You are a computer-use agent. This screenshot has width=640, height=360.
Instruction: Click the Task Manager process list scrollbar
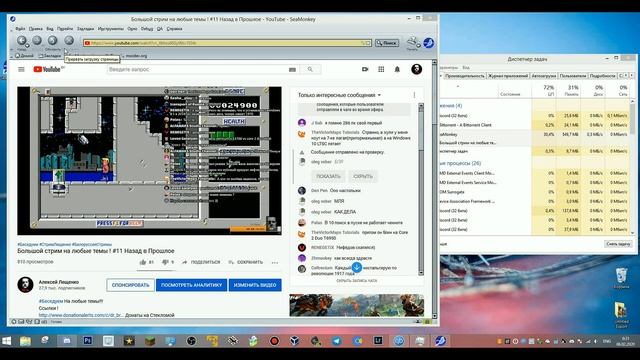pyautogui.click(x=633, y=167)
